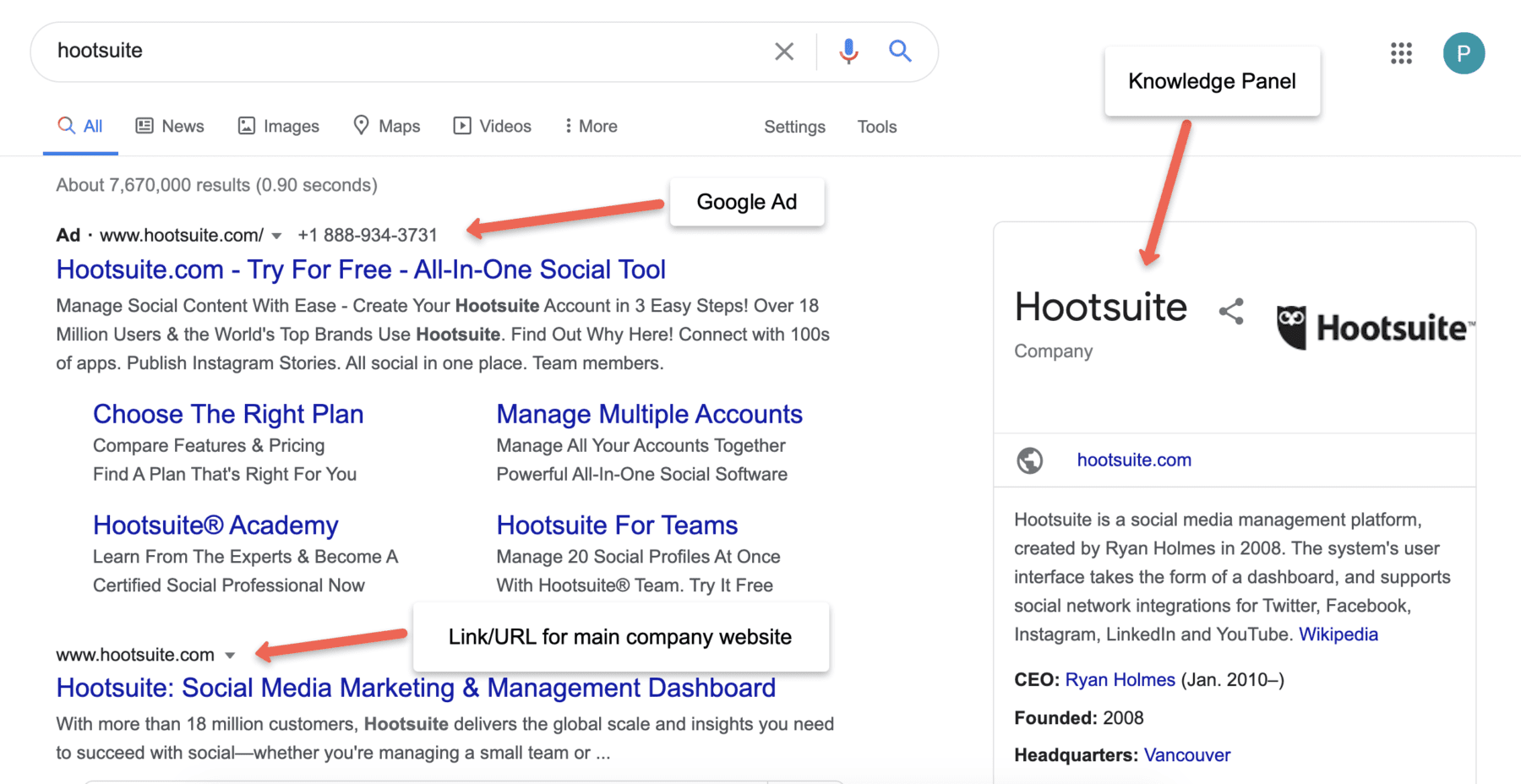
Task: Open the More search options menu
Action: [x=591, y=126]
